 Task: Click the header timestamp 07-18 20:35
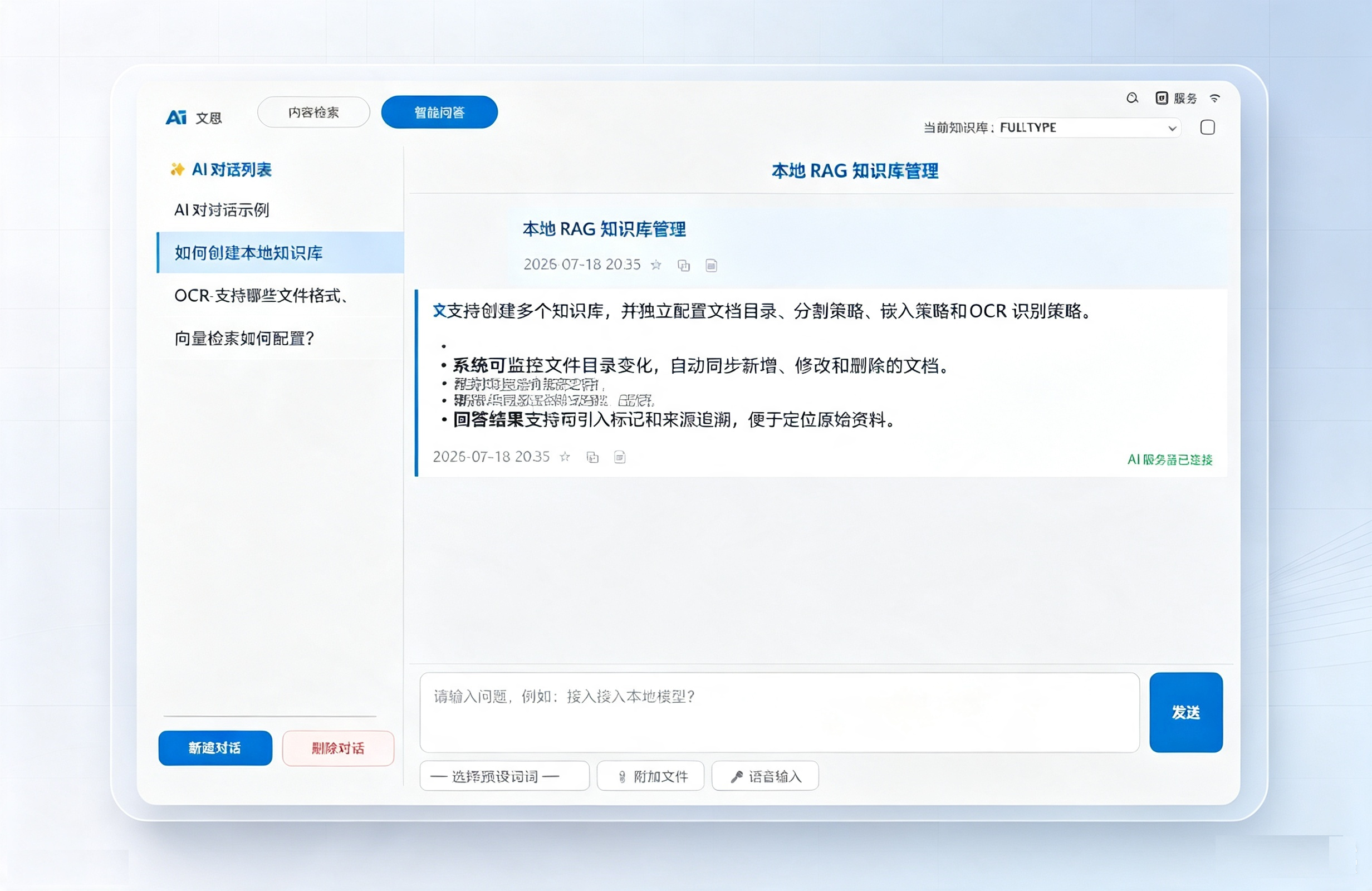click(582, 264)
